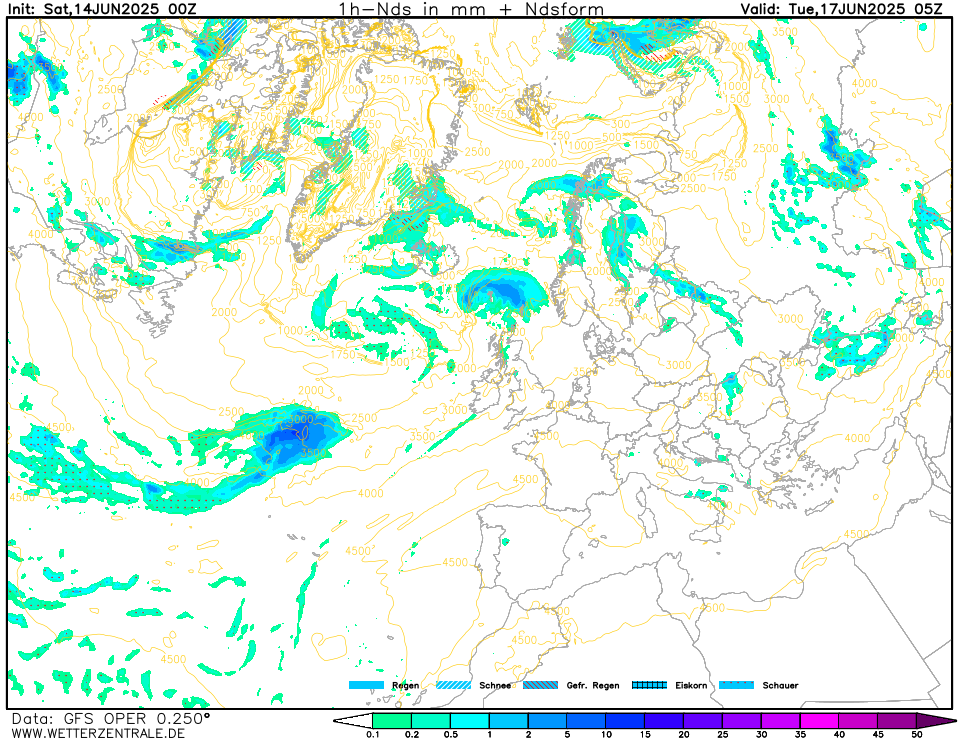Click the Eiskorn grid-pattern legend swatch
The height and width of the screenshot is (741, 959).
click(650, 685)
